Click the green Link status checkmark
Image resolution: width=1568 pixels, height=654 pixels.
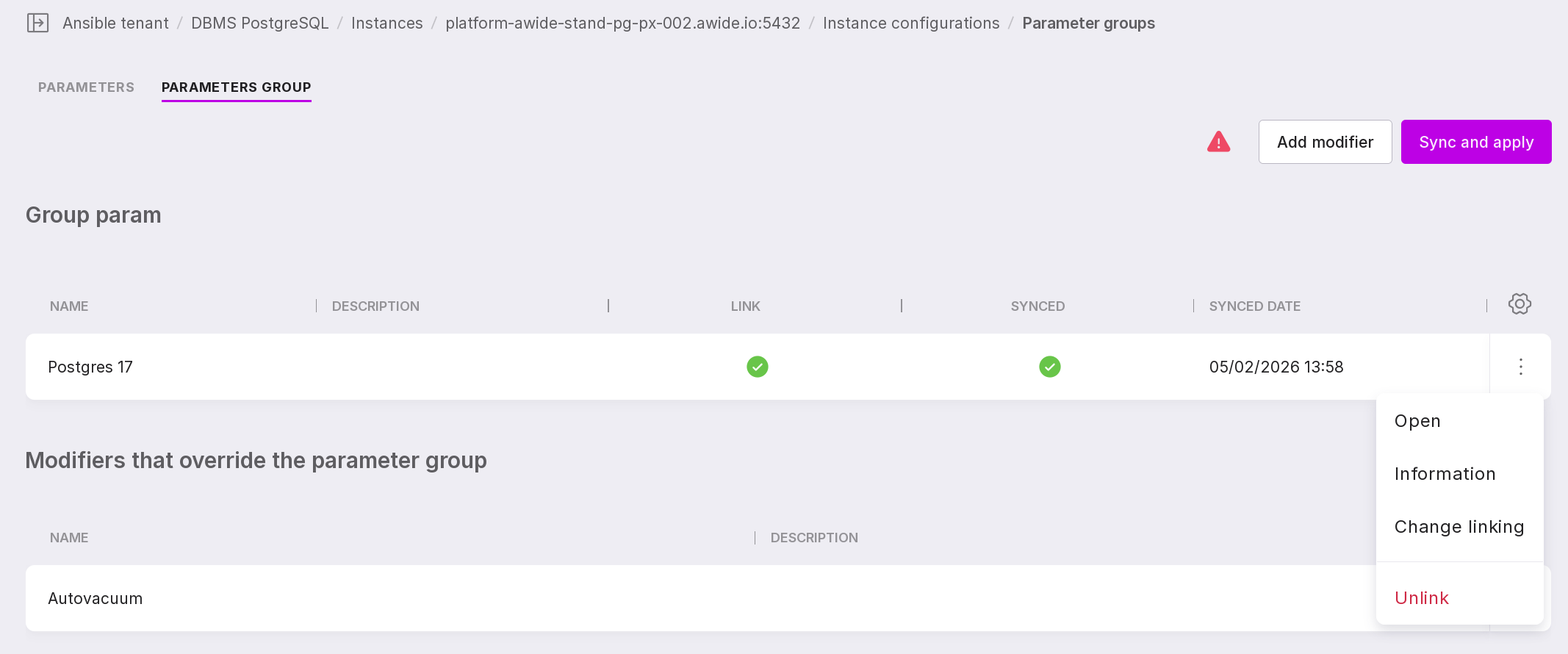(x=757, y=367)
